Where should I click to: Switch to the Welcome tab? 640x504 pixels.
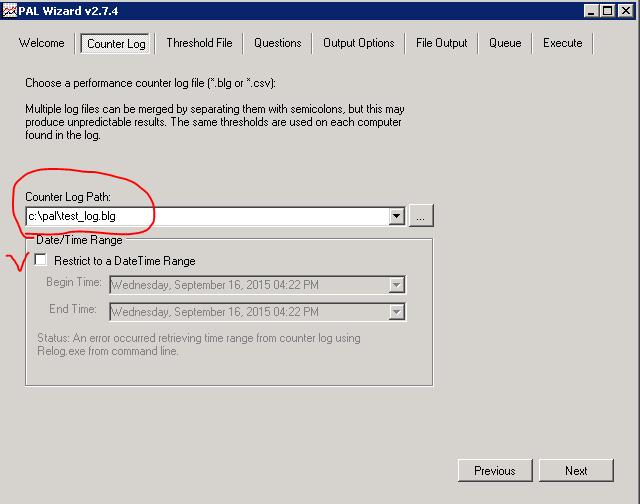pos(42,43)
